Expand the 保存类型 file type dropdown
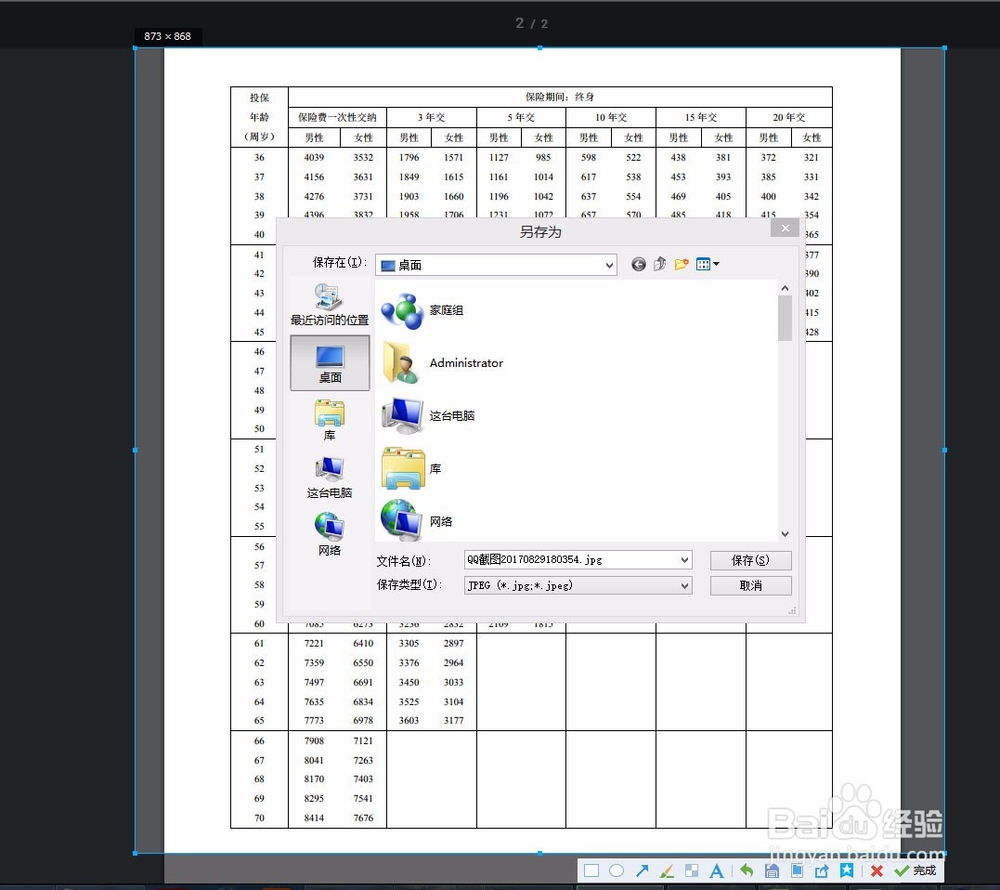This screenshot has width=1000, height=890. click(684, 585)
